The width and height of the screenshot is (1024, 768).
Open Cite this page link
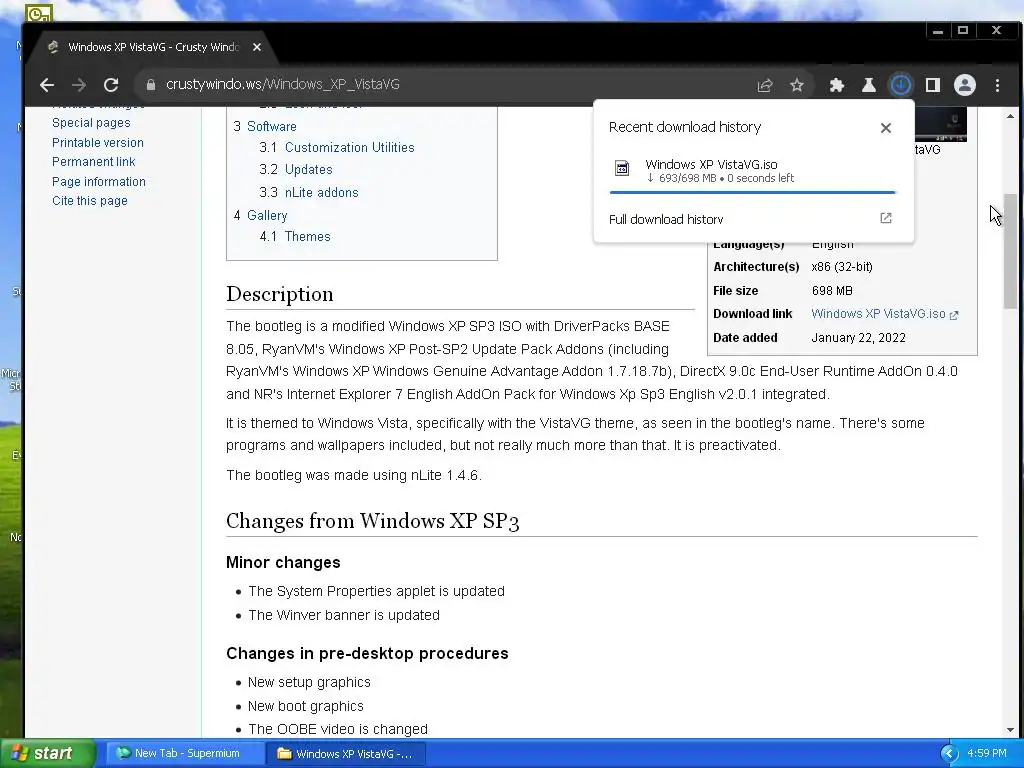tap(89, 200)
